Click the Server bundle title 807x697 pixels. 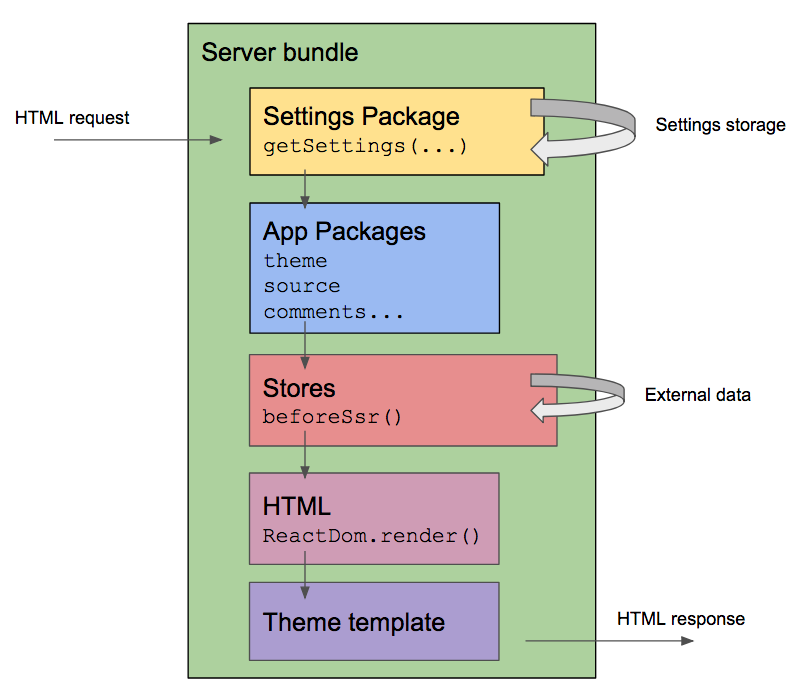click(x=279, y=52)
